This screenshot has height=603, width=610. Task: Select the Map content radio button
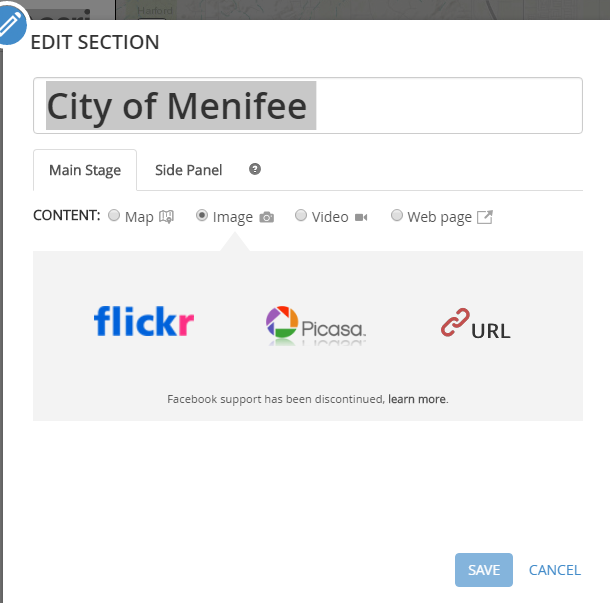[114, 215]
